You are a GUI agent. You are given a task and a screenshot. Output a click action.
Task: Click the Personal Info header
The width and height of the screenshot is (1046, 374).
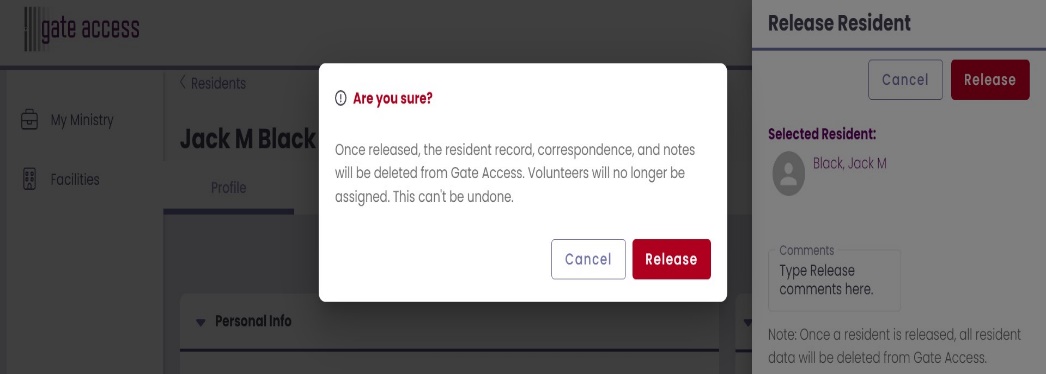click(253, 321)
